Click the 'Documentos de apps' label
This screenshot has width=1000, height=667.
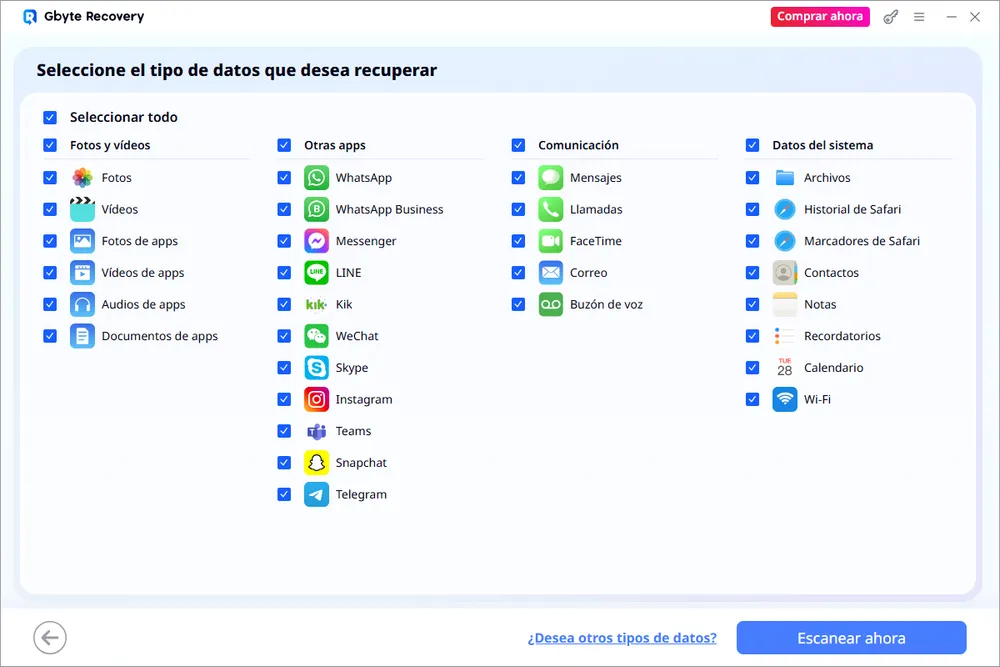pyautogui.click(x=159, y=336)
